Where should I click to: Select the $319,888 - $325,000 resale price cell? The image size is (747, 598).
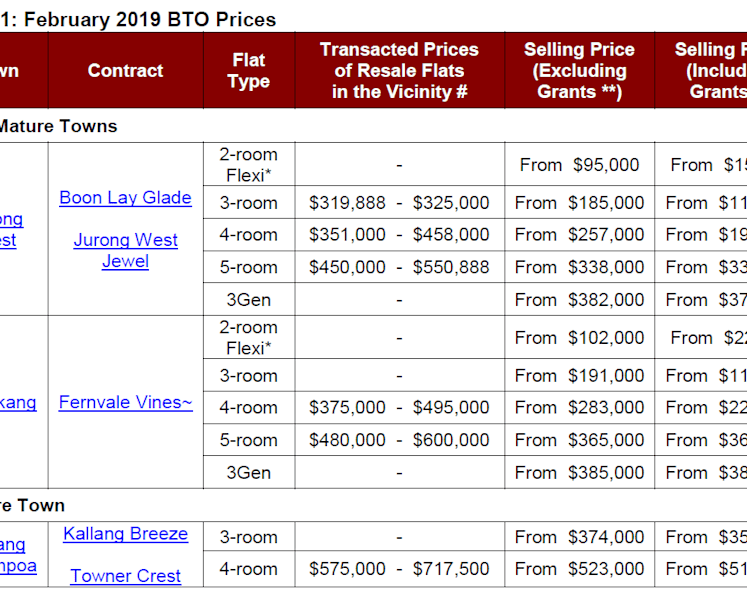click(x=399, y=203)
